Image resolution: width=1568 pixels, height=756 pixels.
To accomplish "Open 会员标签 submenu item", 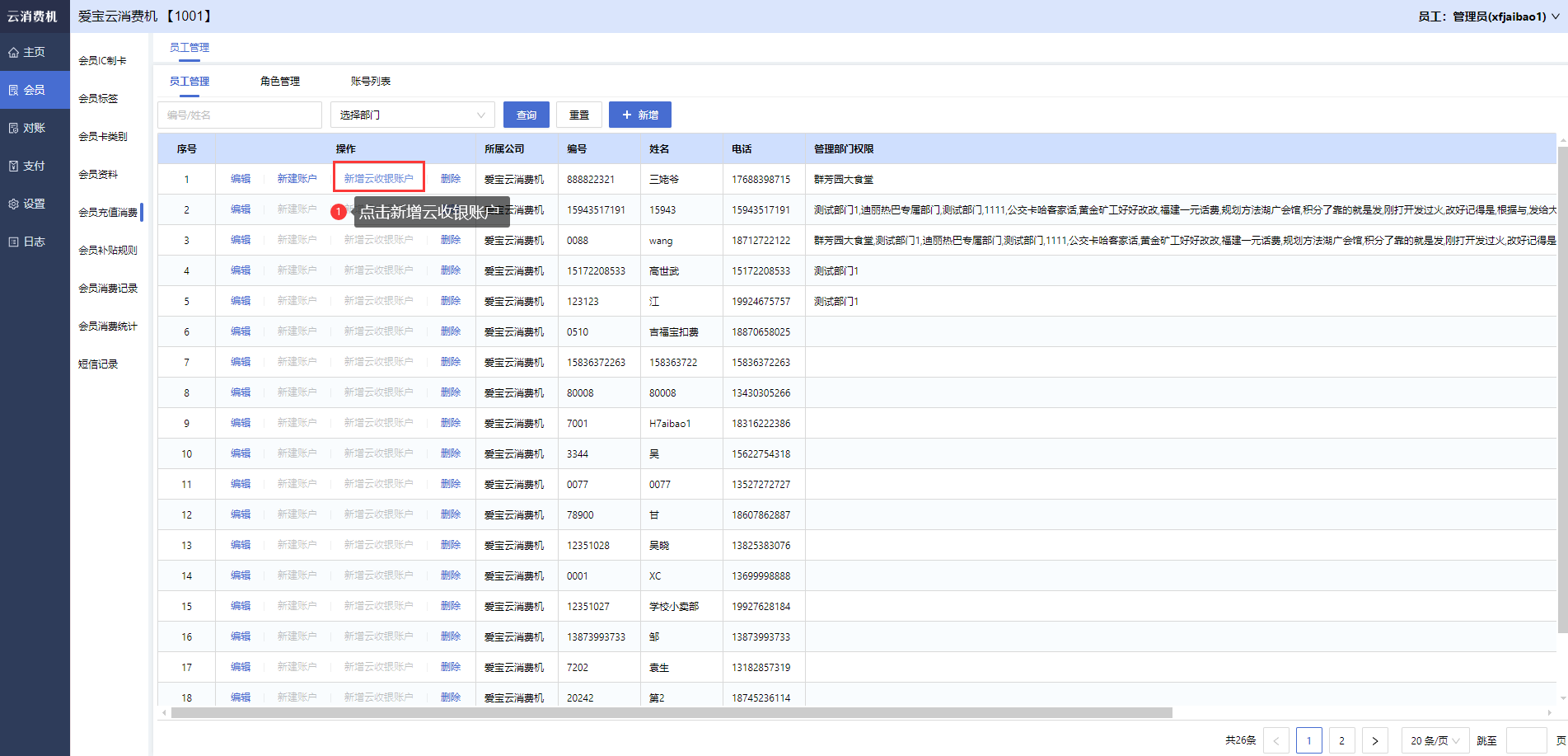I will click(x=99, y=98).
